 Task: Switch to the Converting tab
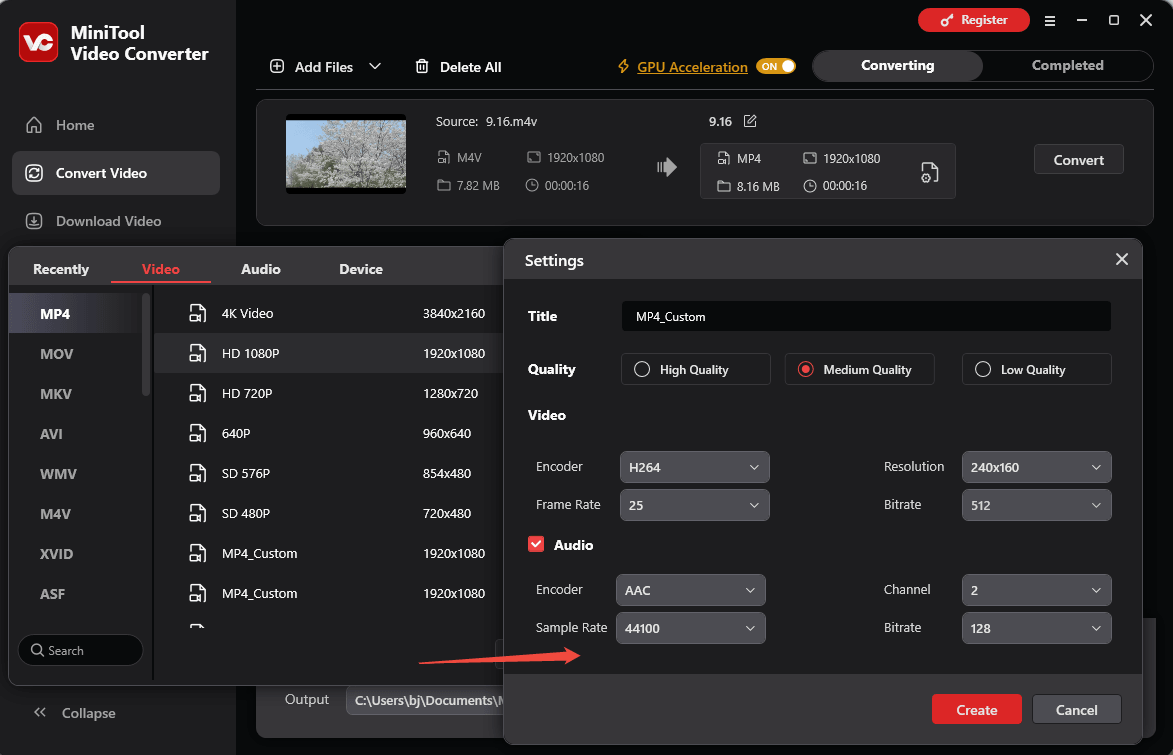click(897, 66)
